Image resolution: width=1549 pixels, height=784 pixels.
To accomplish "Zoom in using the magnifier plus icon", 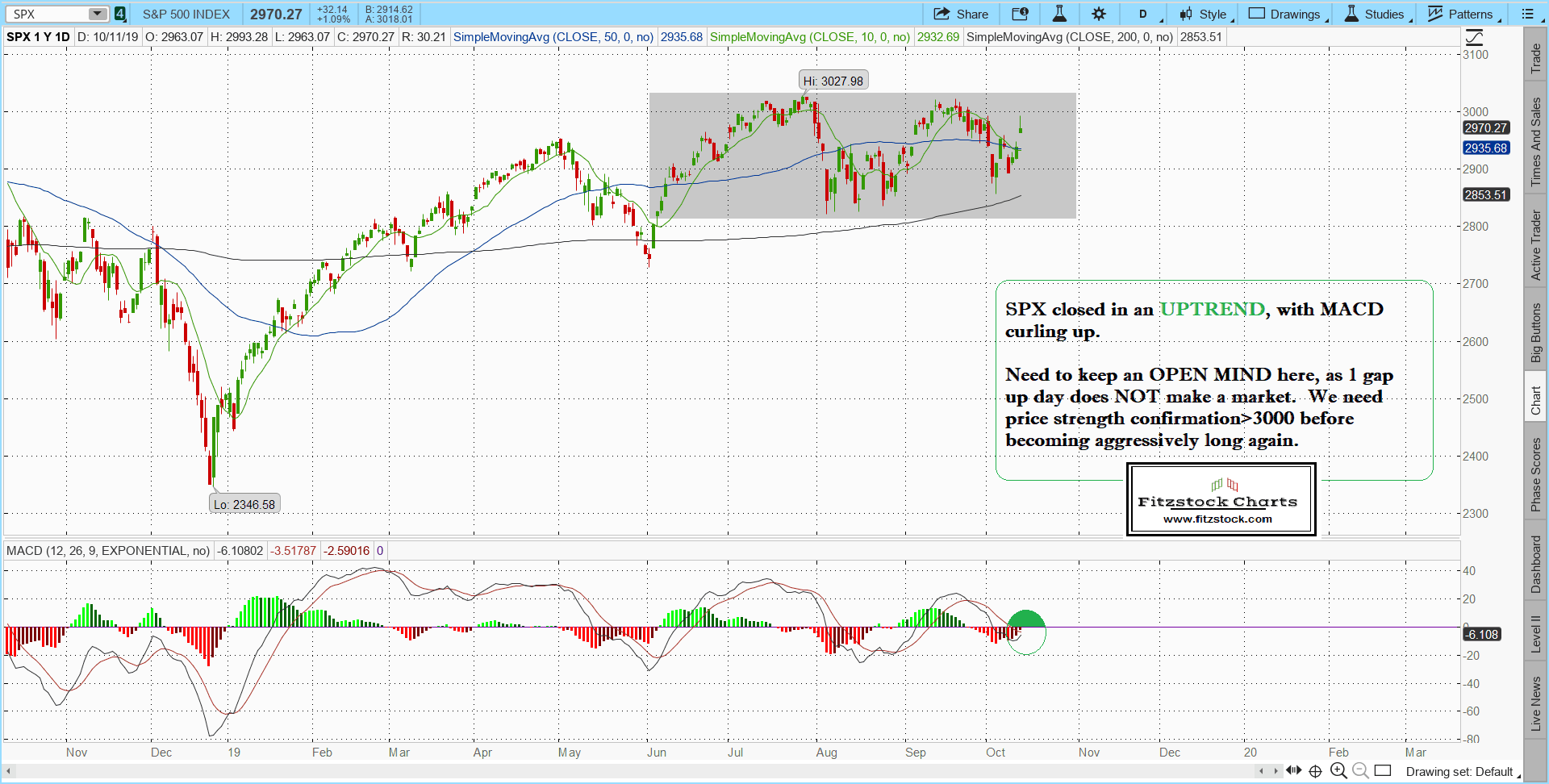I will click(x=1338, y=770).
